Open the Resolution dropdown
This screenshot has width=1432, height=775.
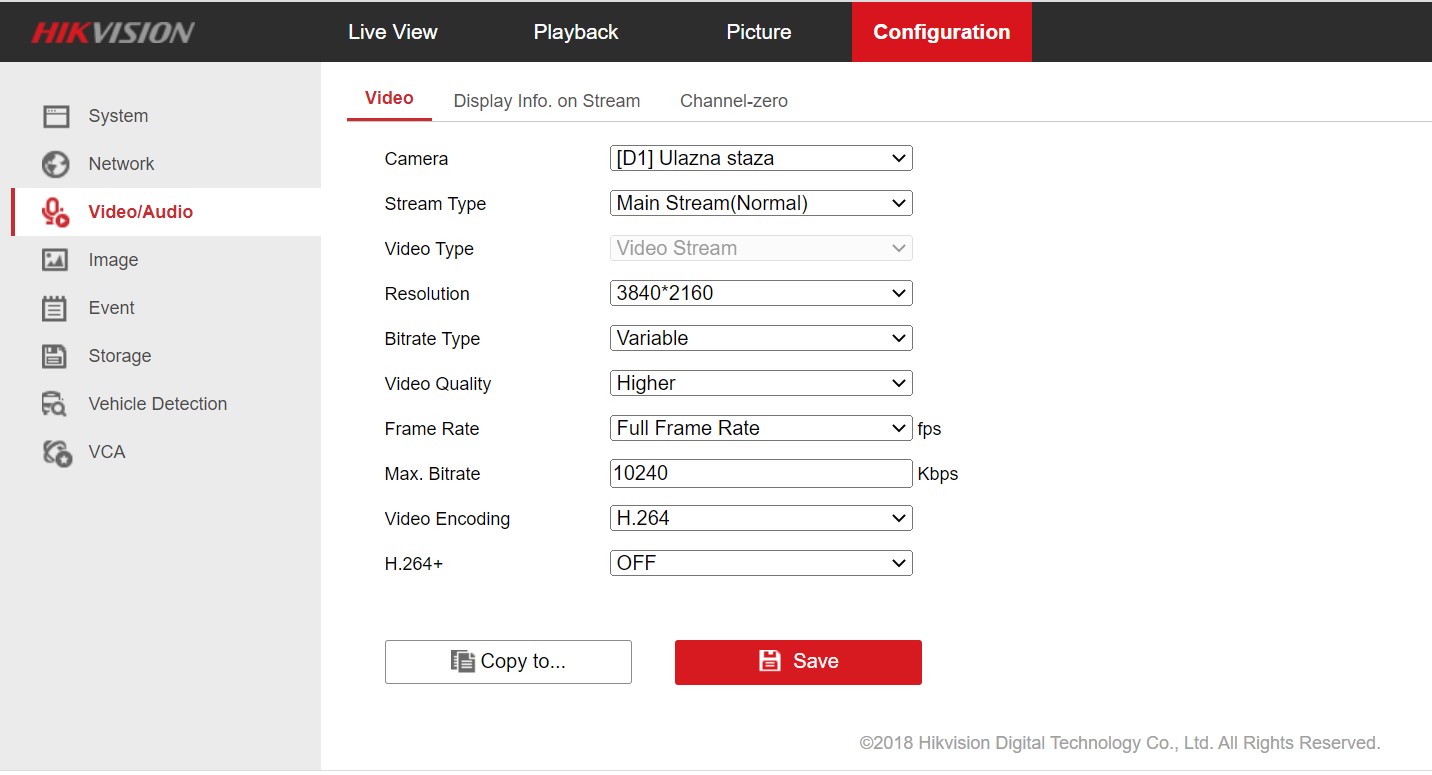(760, 293)
